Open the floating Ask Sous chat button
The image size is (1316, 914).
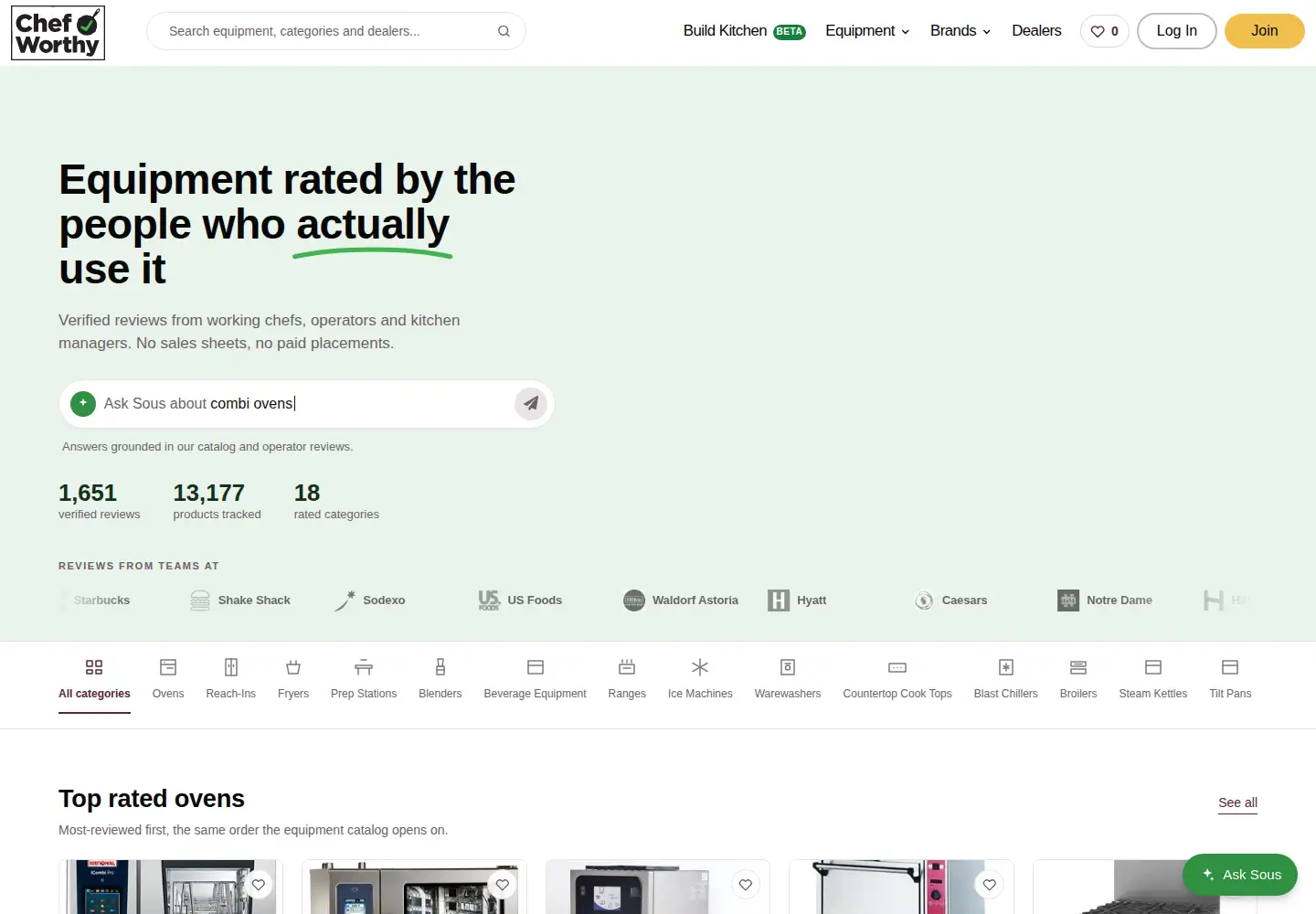[1240, 875]
